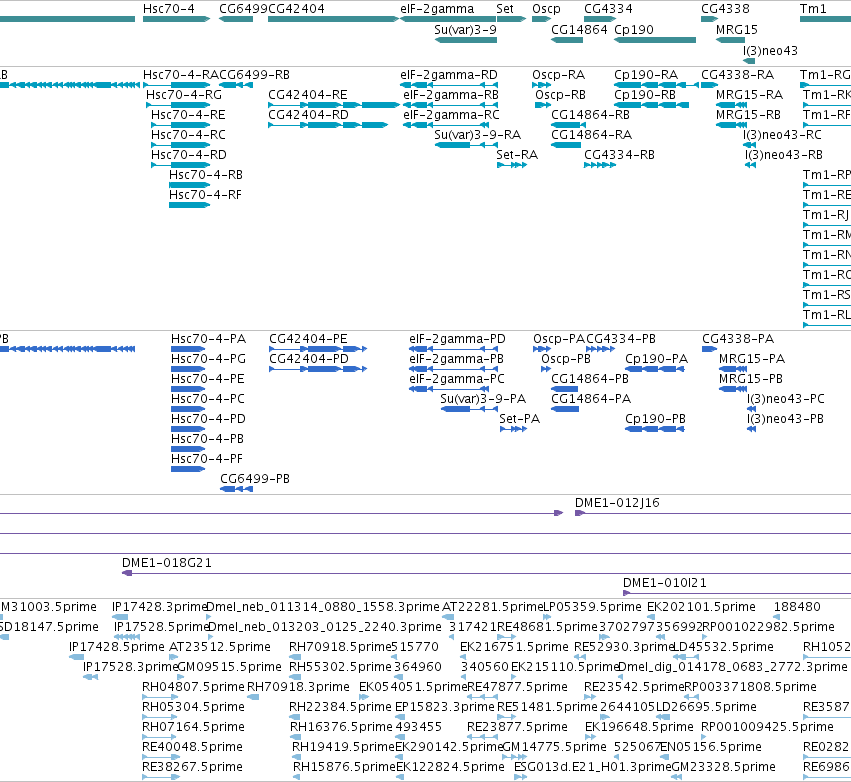The height and width of the screenshot is (782, 851).
Task: Click transcript CG42404-RE
Action: coord(334,105)
